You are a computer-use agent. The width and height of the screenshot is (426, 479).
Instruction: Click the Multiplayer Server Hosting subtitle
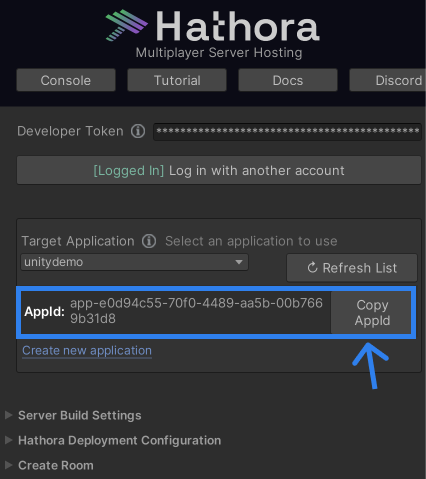pos(219,53)
